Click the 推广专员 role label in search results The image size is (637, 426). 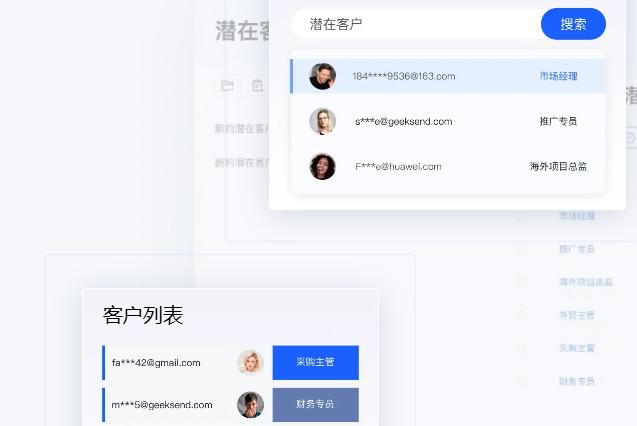point(559,121)
